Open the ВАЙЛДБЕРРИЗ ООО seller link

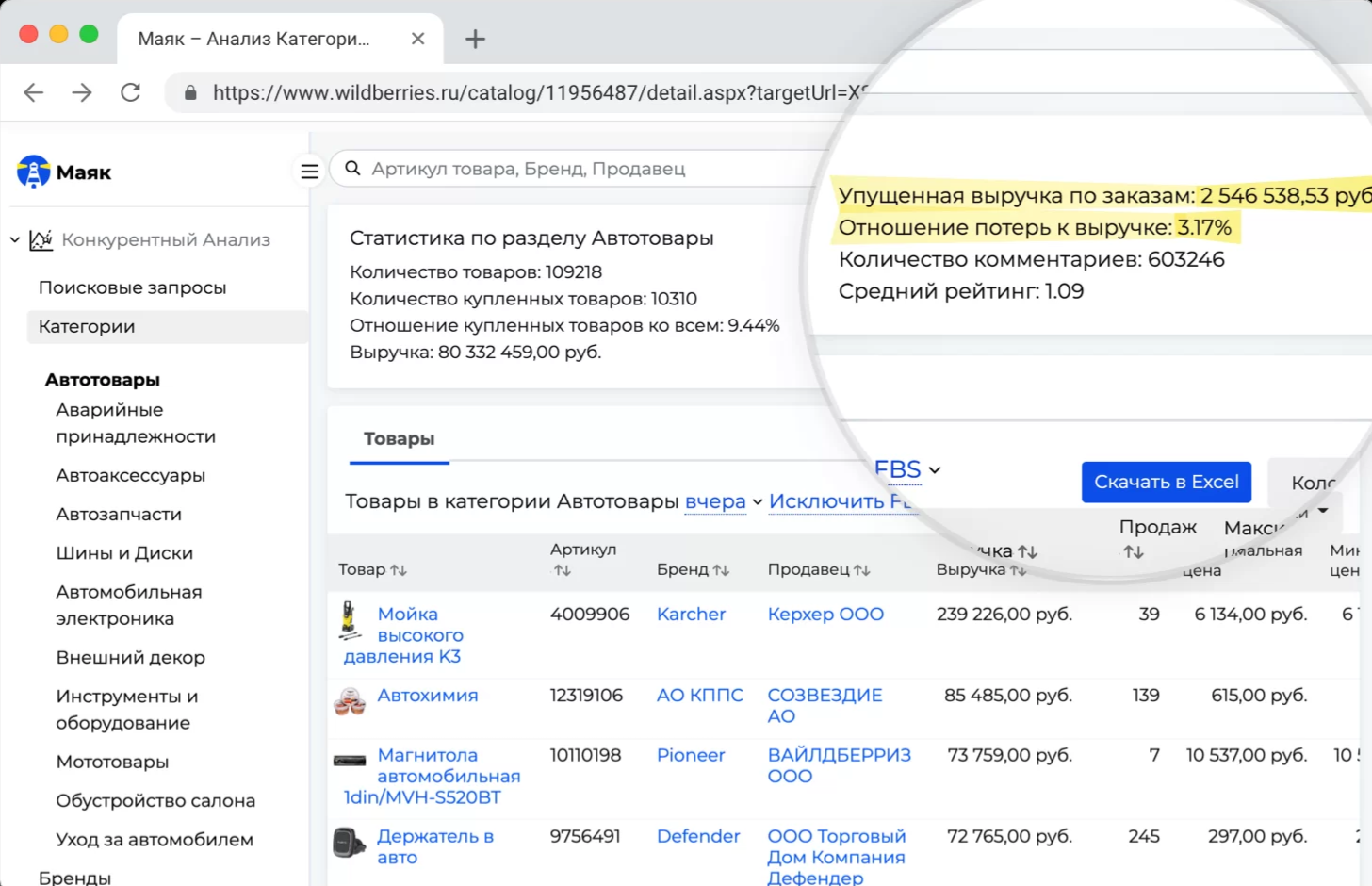tap(840, 765)
